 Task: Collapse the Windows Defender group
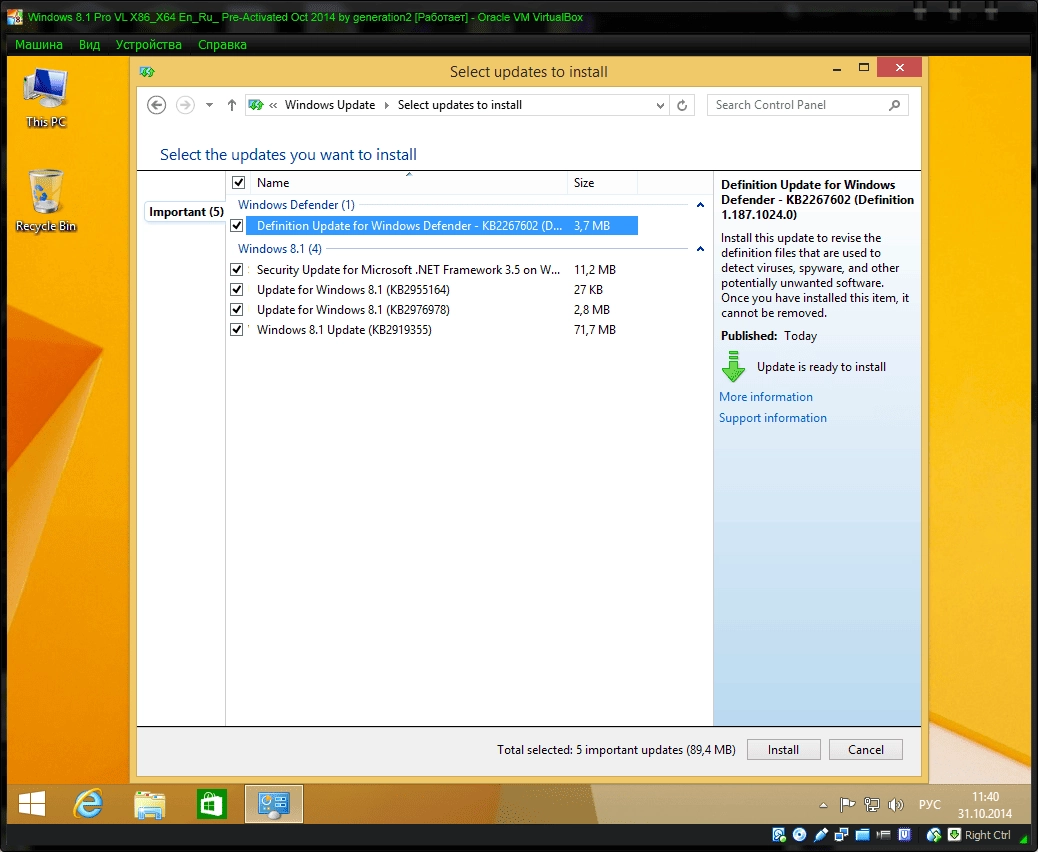700,205
